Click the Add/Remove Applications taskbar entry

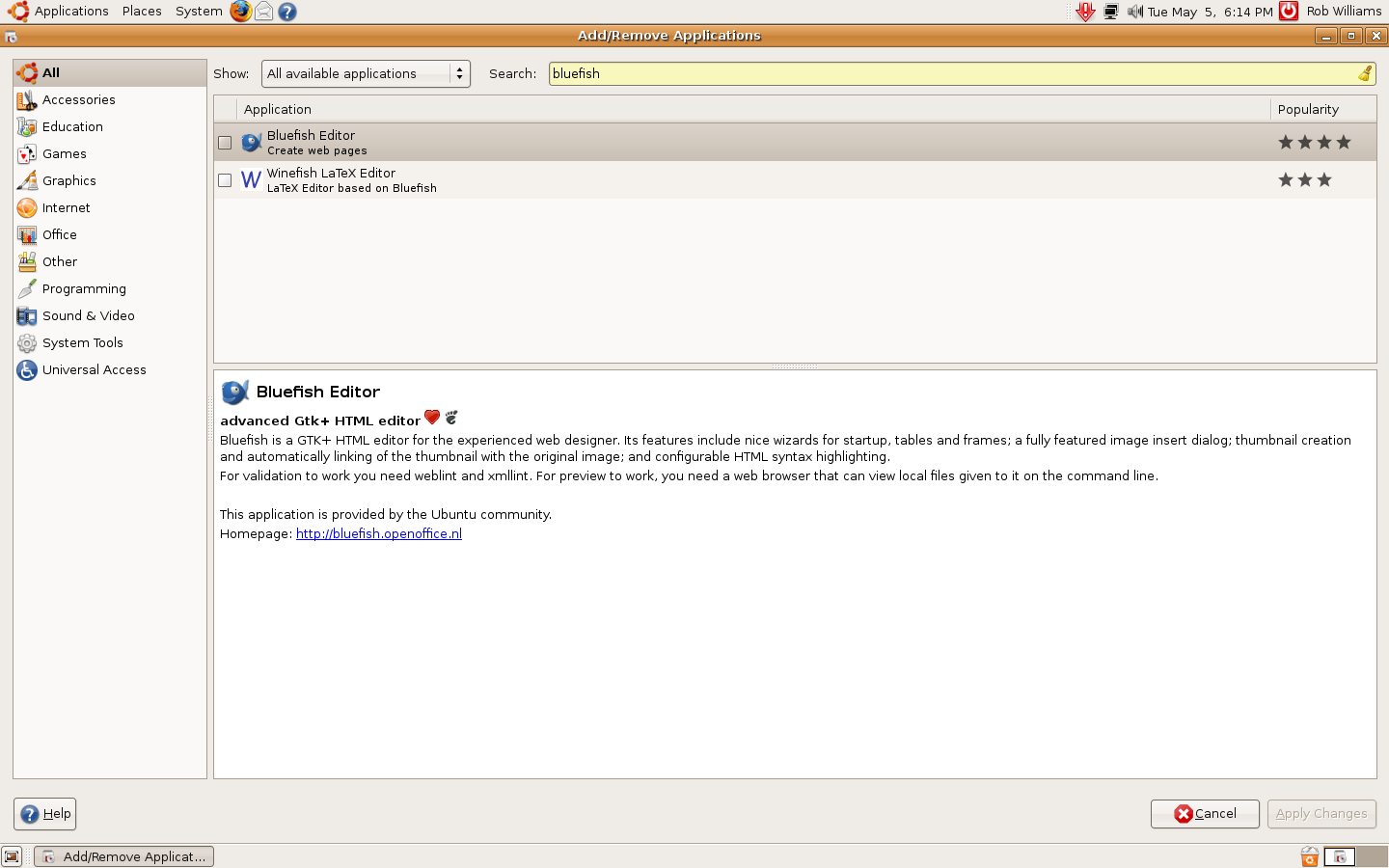pyautogui.click(x=124, y=856)
